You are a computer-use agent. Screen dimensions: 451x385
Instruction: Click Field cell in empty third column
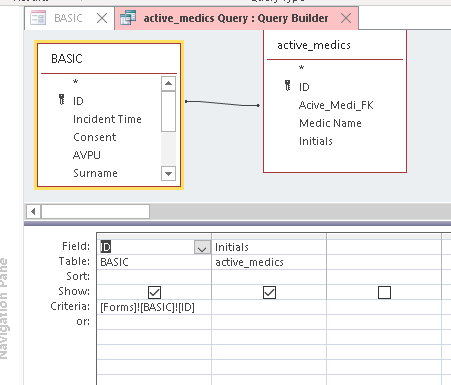point(384,247)
